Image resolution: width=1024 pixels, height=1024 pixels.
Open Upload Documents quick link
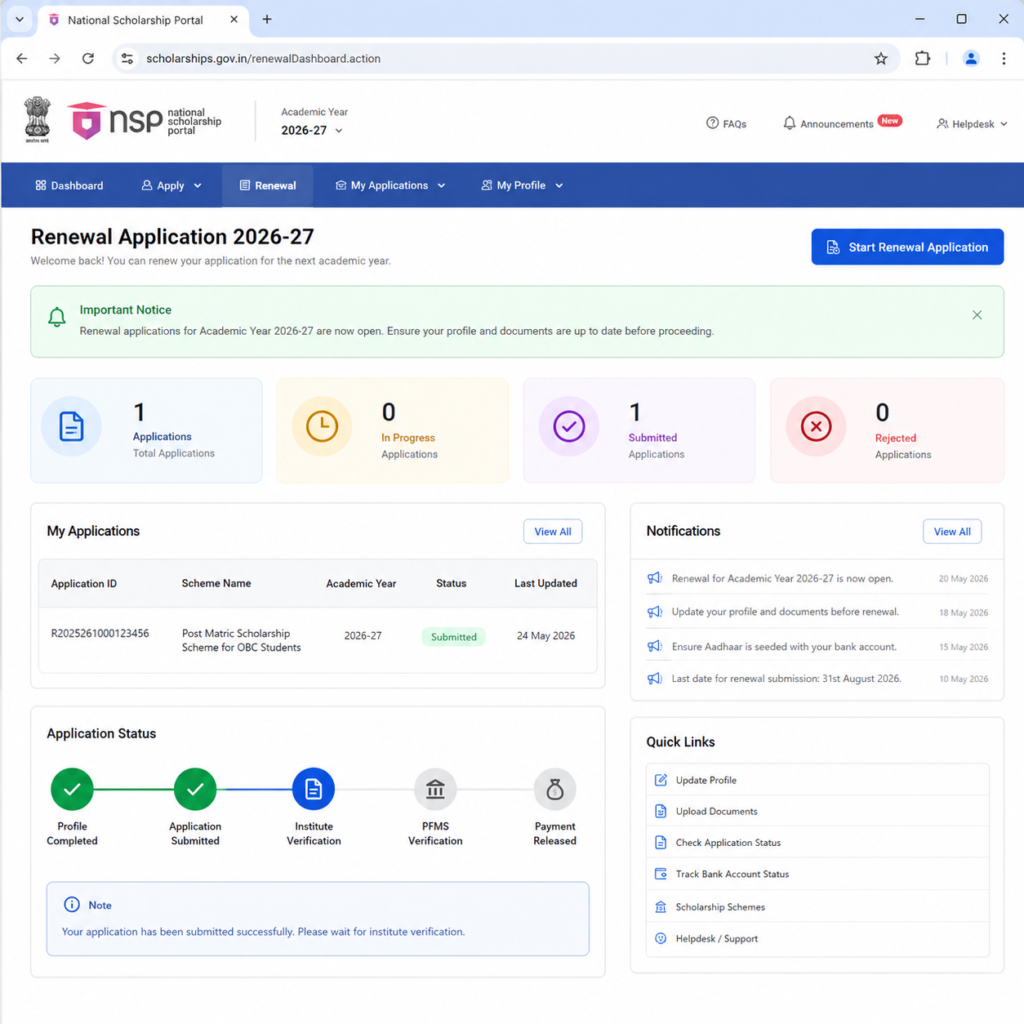(x=817, y=811)
